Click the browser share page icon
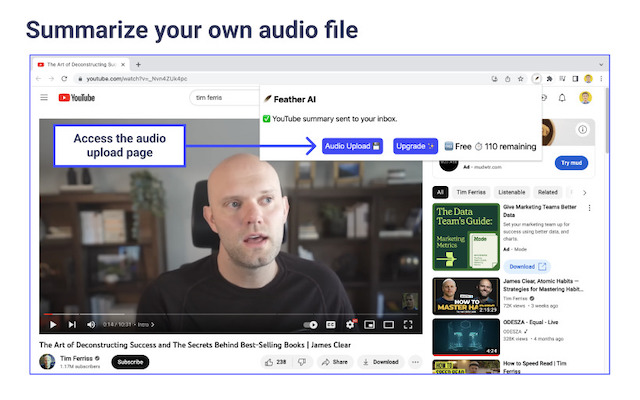 point(507,79)
